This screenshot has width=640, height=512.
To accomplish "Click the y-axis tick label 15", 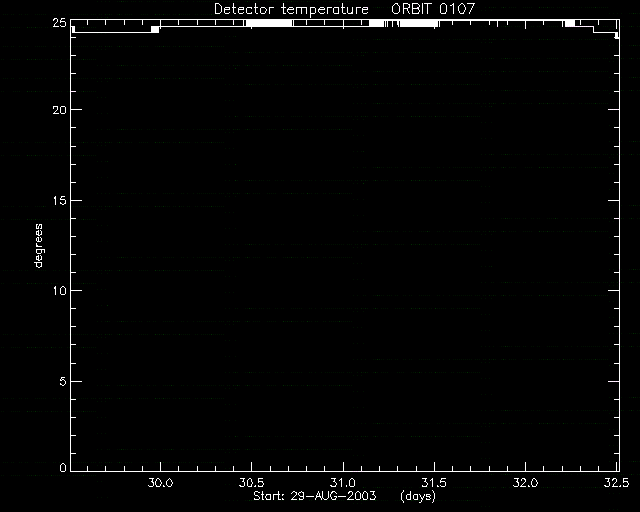I will click(60, 200).
